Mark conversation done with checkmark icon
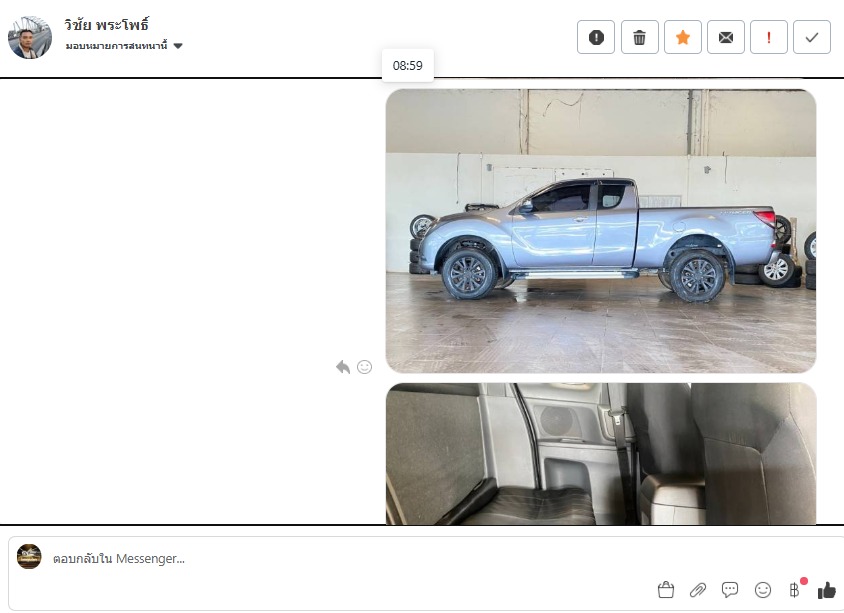The image size is (844, 613). (x=812, y=37)
